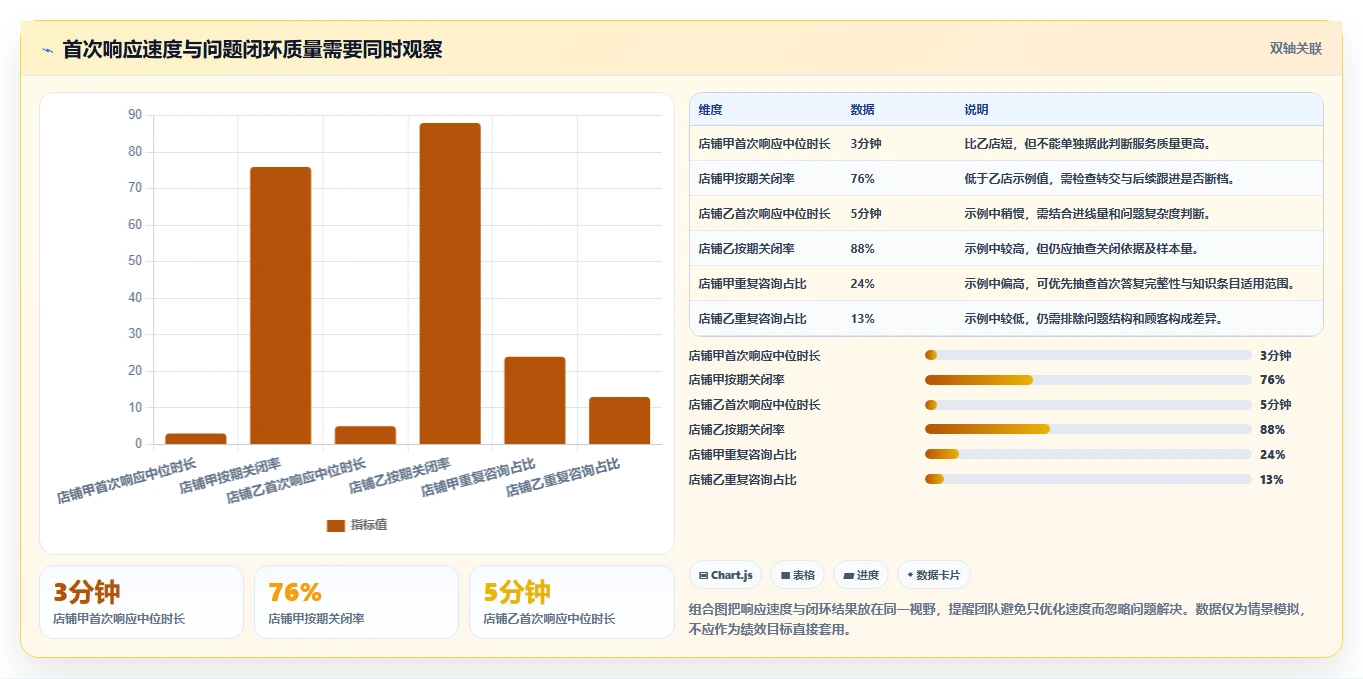Screen dimensions: 1363x679
Task: Open the 76% data card
Action: click(356, 602)
